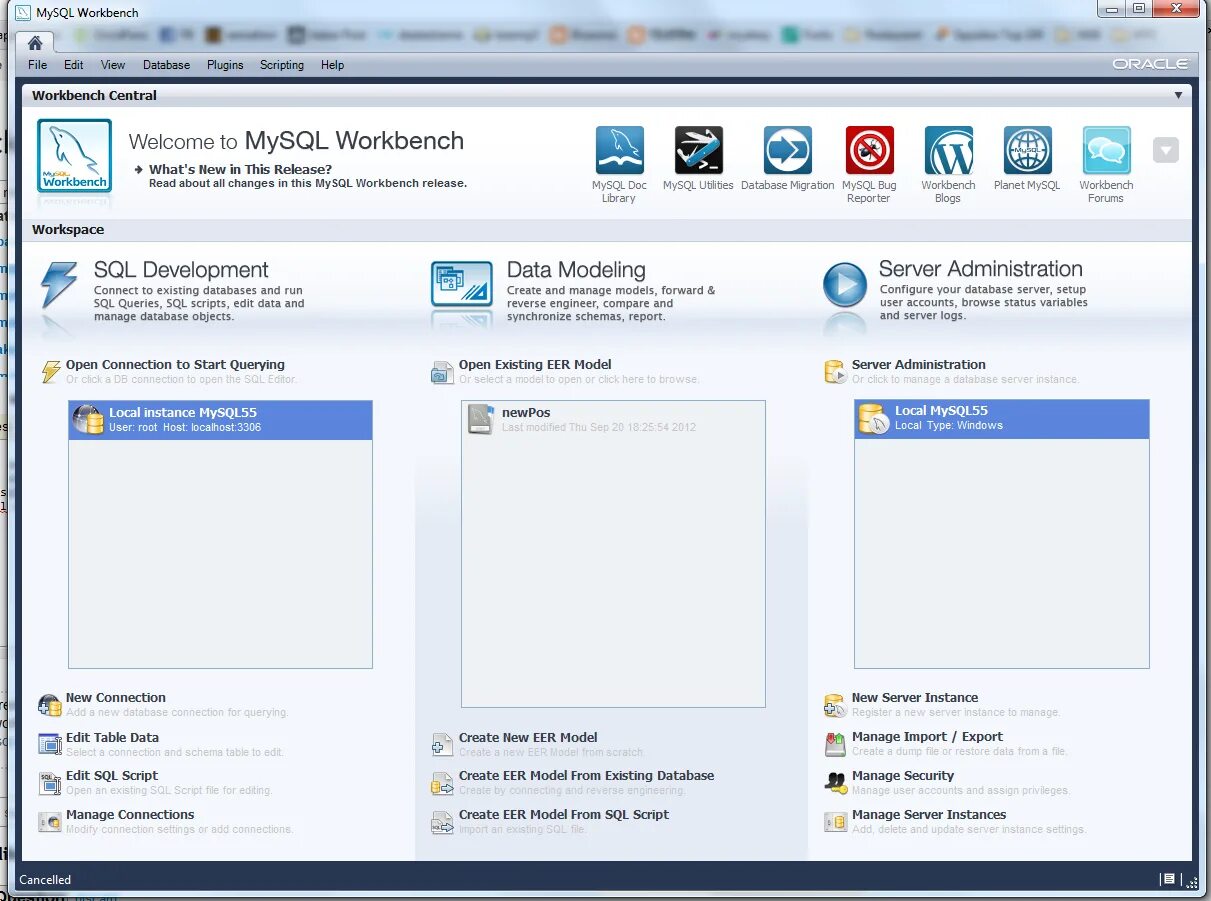
Task: Open the File menu
Action: click(x=37, y=65)
